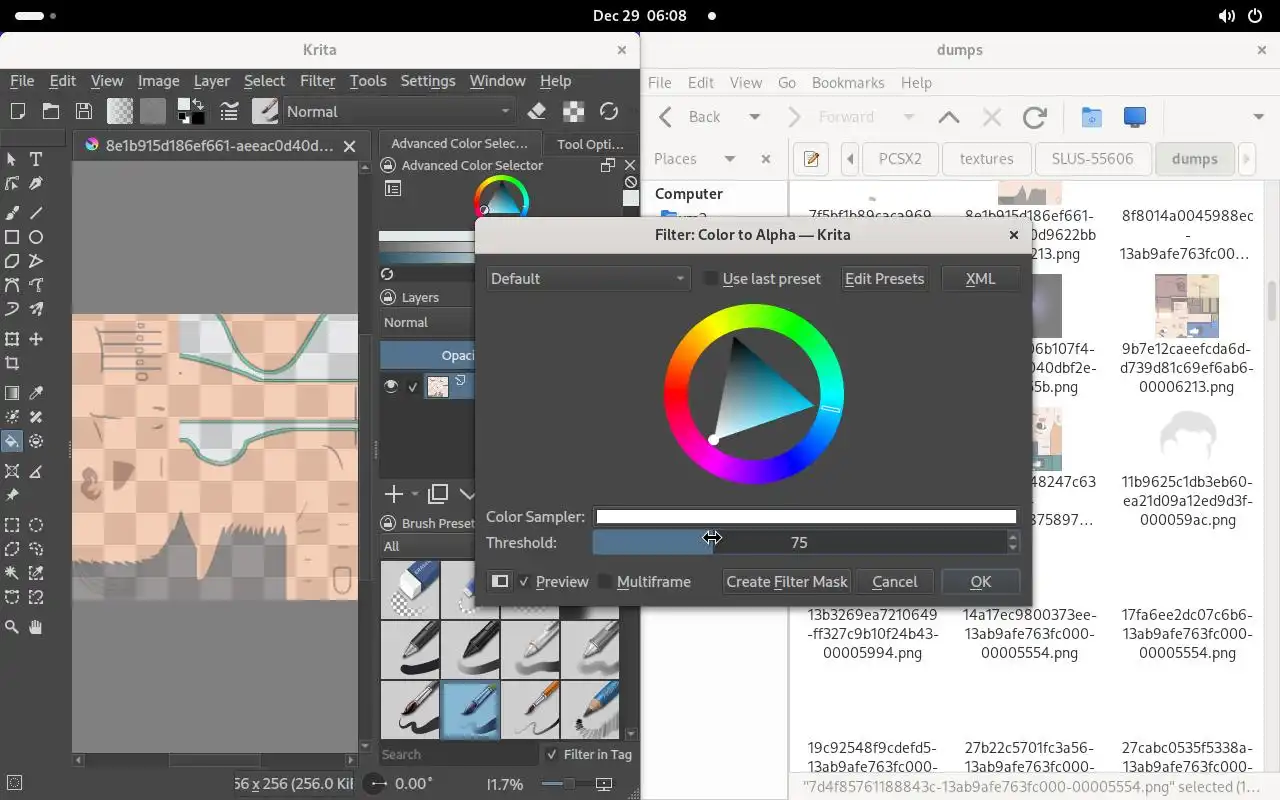Select the Fill bucket tool
The image size is (1280, 800).
pyautogui.click(x=12, y=441)
